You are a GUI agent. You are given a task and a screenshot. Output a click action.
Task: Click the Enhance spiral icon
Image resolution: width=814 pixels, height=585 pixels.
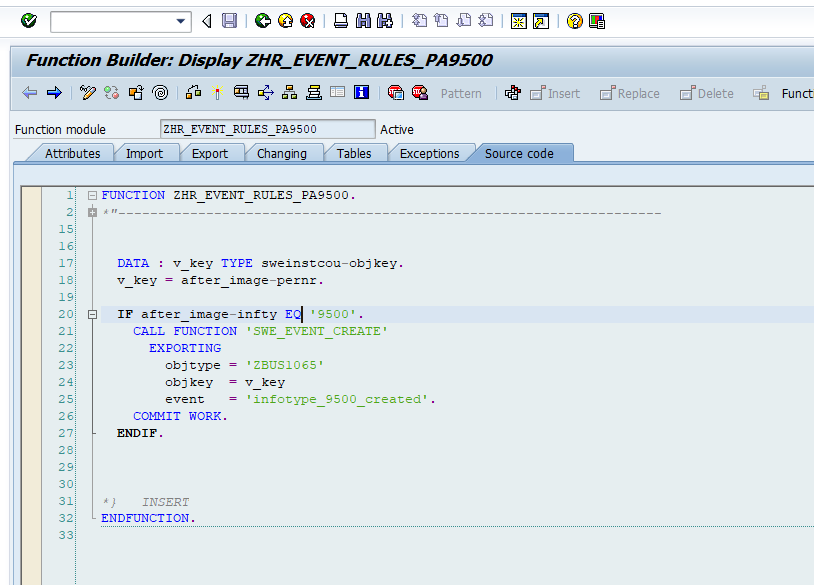(x=160, y=93)
